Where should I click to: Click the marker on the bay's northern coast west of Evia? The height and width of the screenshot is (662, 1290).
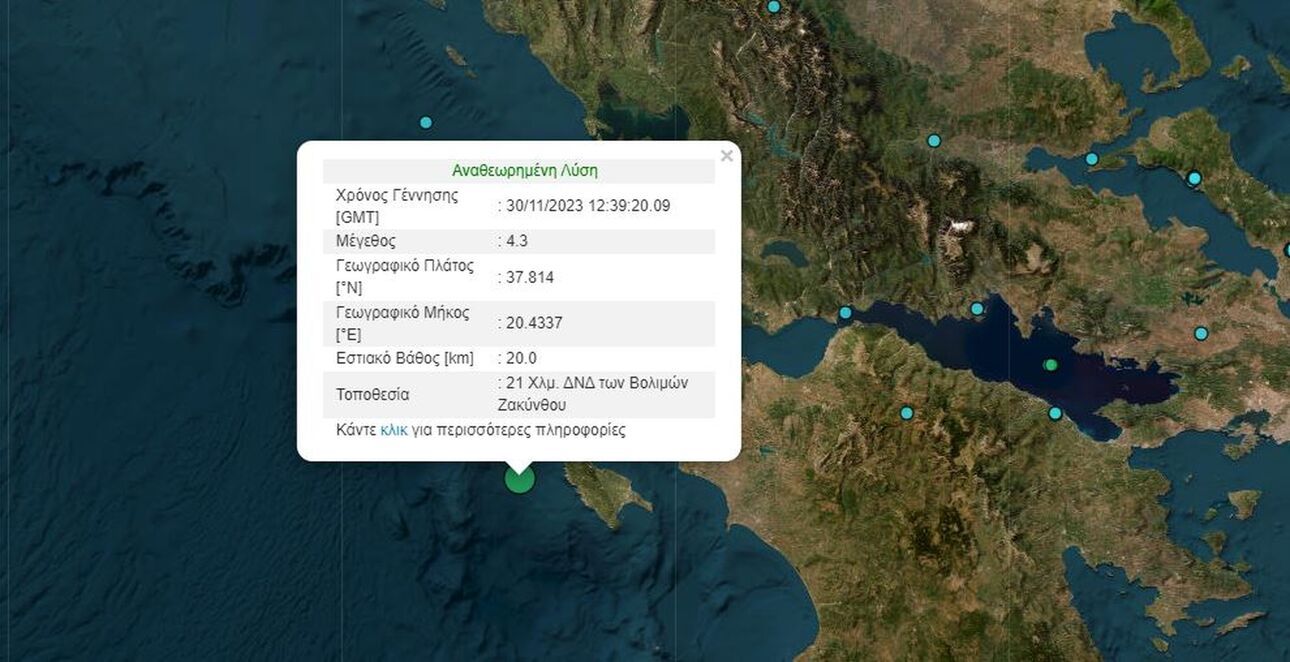(x=1092, y=159)
